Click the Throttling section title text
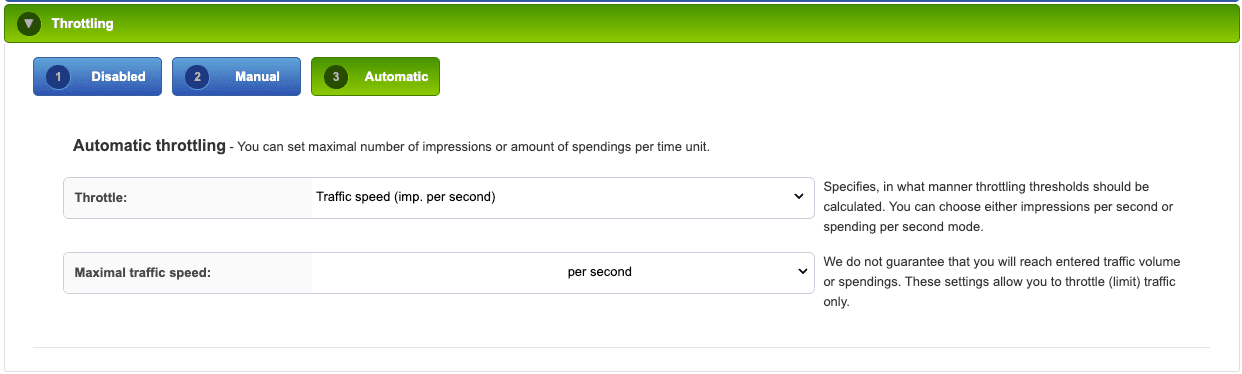1242x374 pixels. point(82,23)
